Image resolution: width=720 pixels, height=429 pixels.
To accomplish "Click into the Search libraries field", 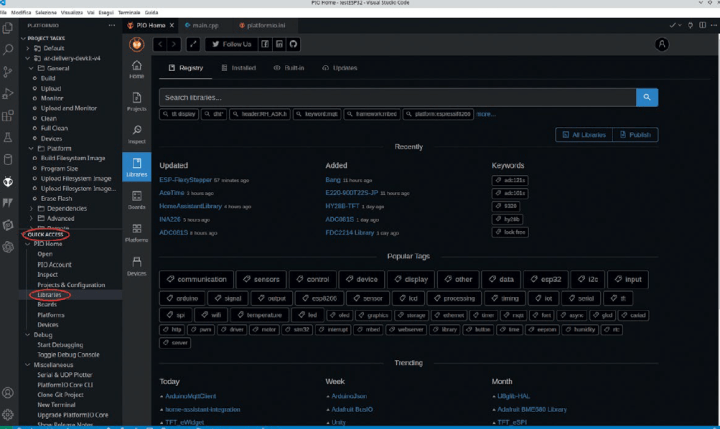I will pos(397,97).
